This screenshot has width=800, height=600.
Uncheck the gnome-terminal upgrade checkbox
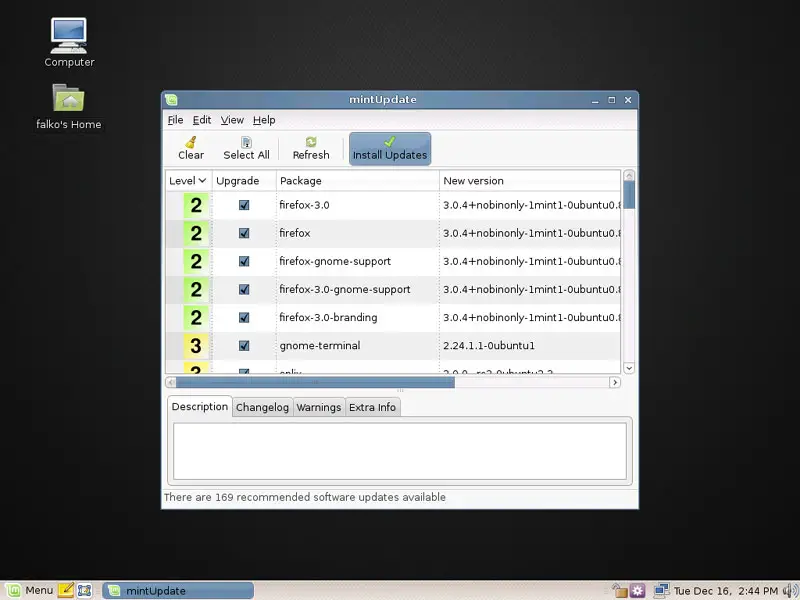click(x=244, y=345)
